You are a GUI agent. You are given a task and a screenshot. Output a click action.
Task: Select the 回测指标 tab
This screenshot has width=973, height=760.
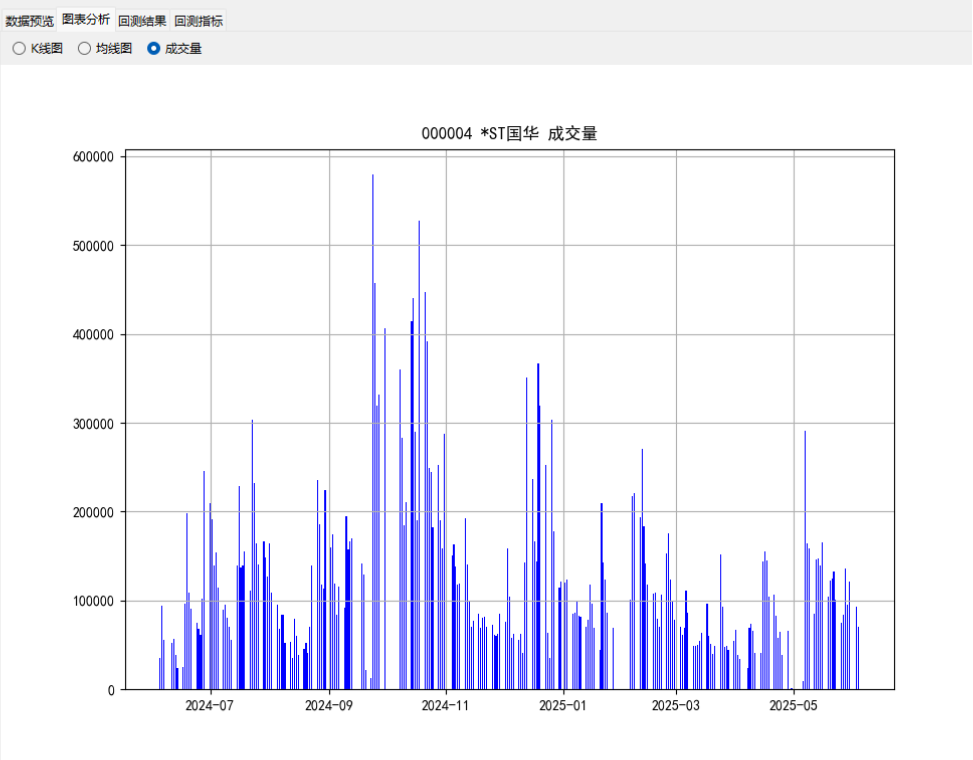point(198,21)
